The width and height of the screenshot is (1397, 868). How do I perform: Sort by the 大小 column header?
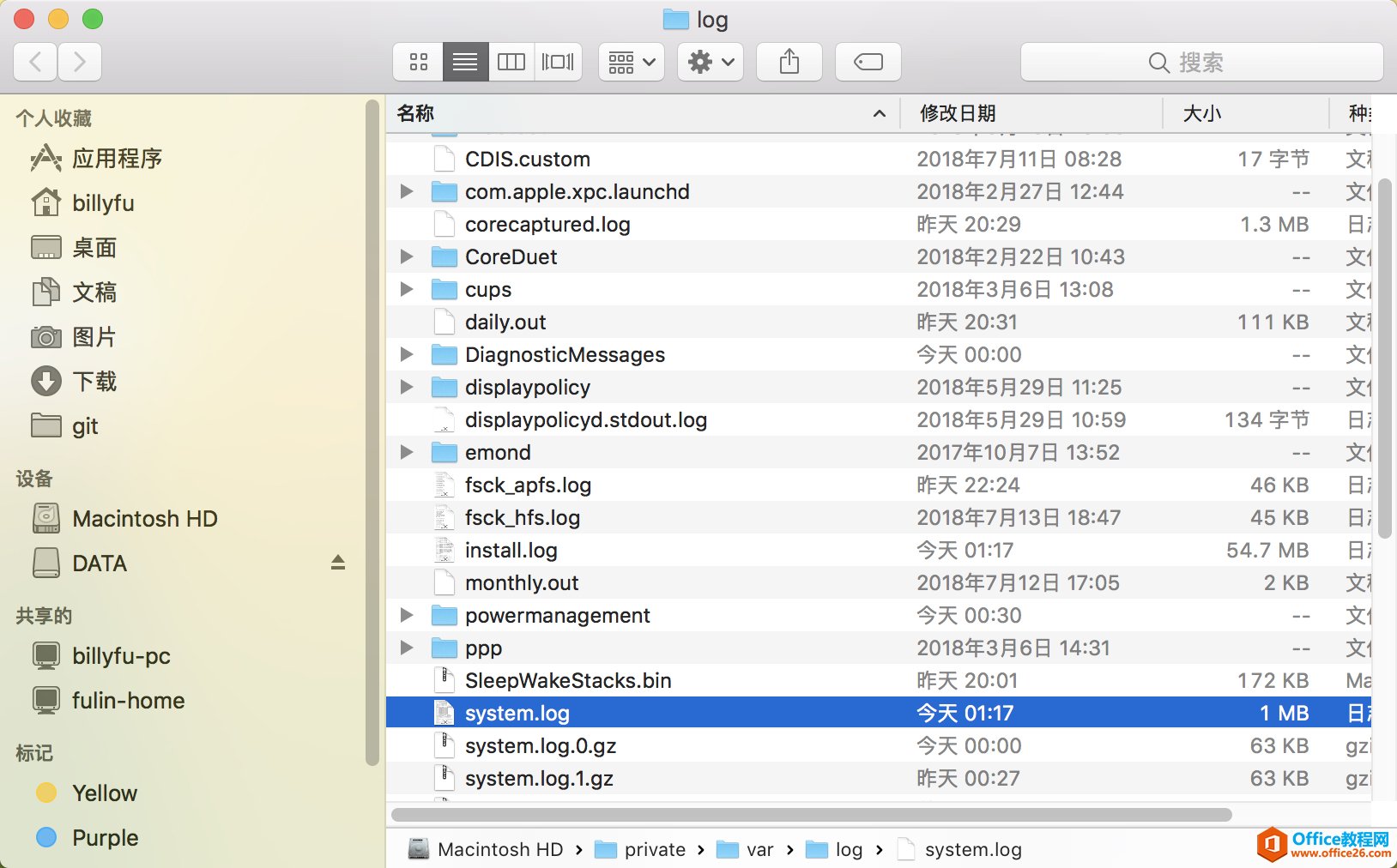coord(1201,113)
